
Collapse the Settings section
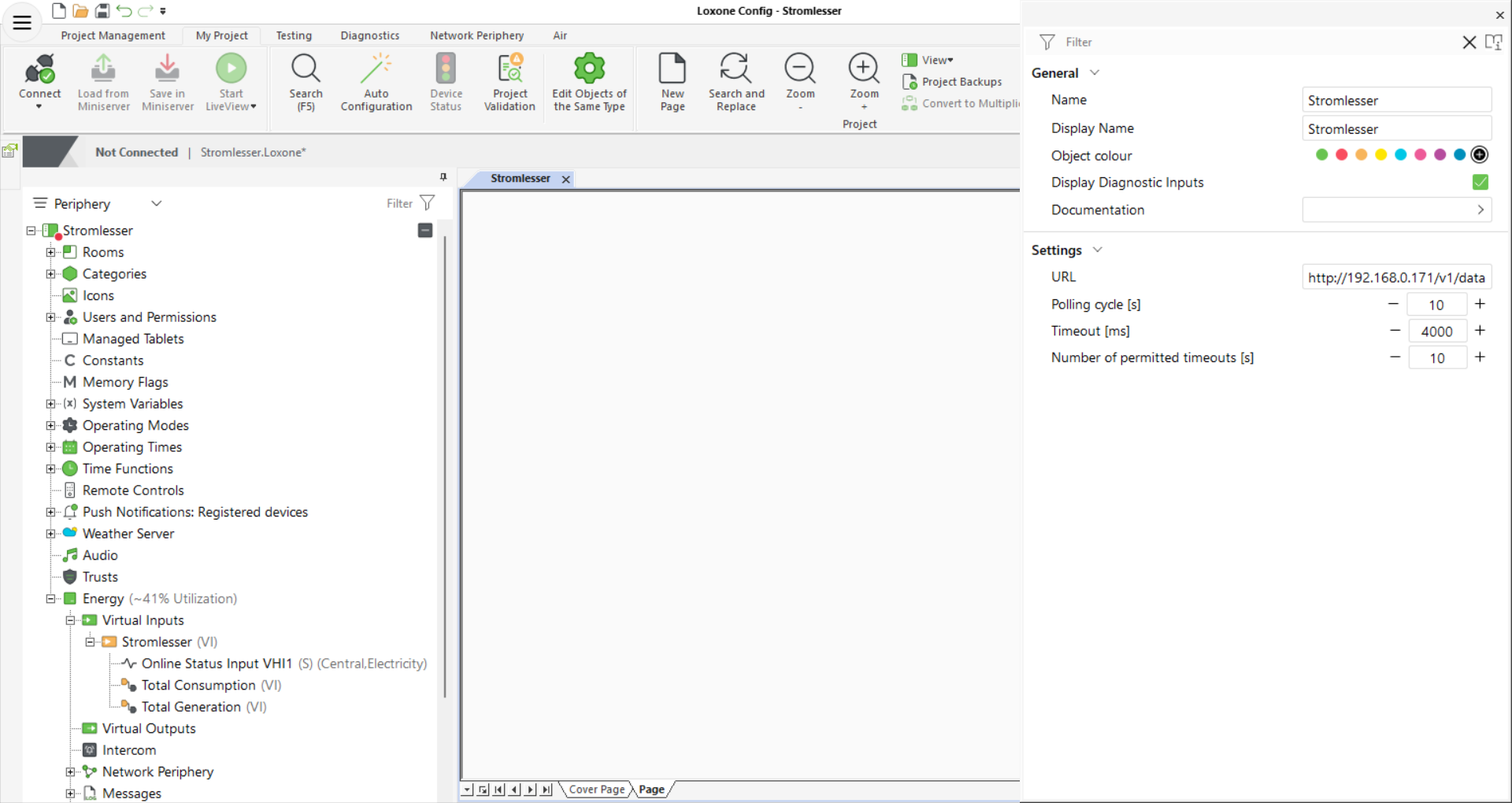tap(1098, 250)
